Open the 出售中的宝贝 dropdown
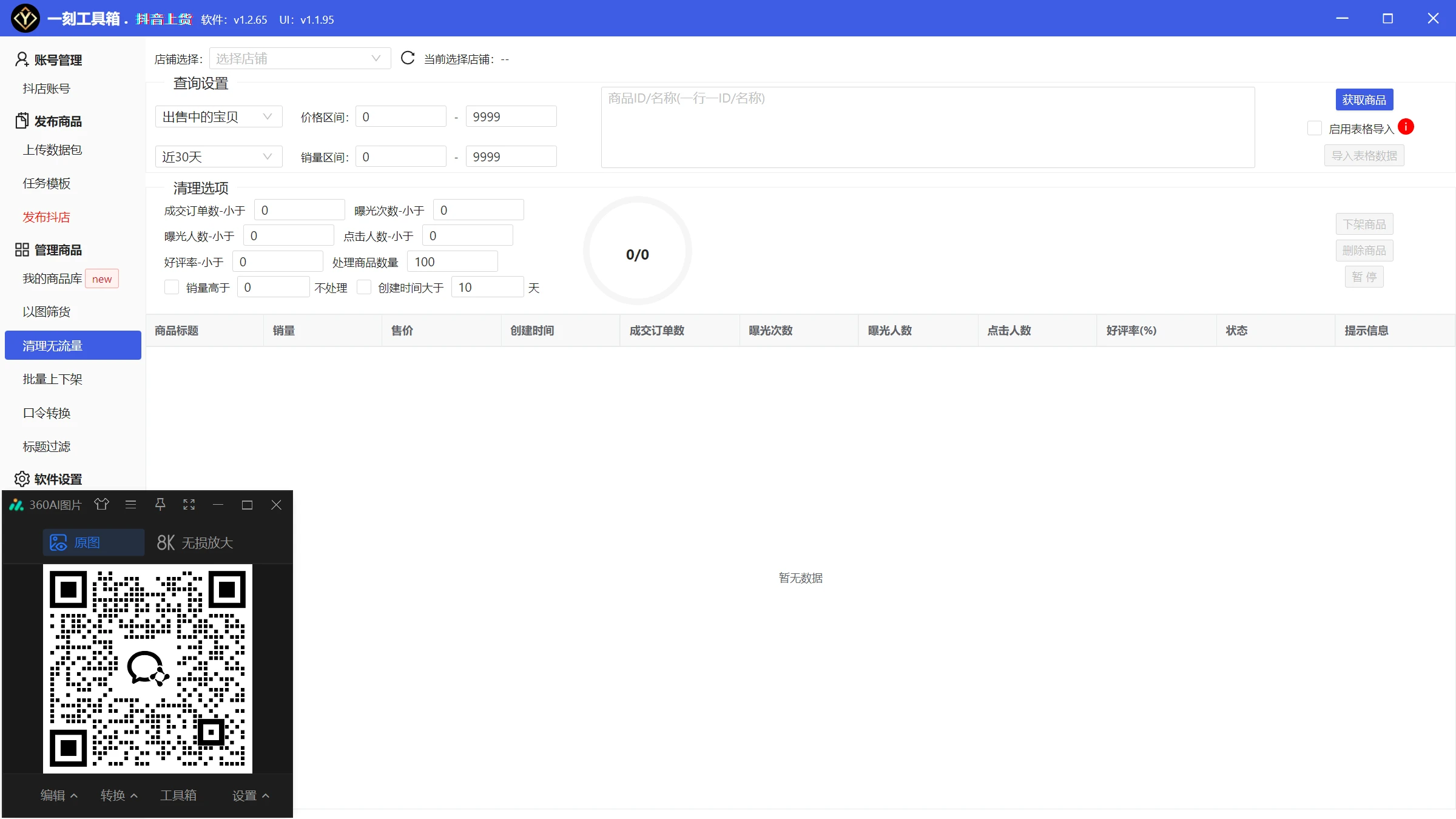The width and height of the screenshot is (1456, 819). point(218,116)
